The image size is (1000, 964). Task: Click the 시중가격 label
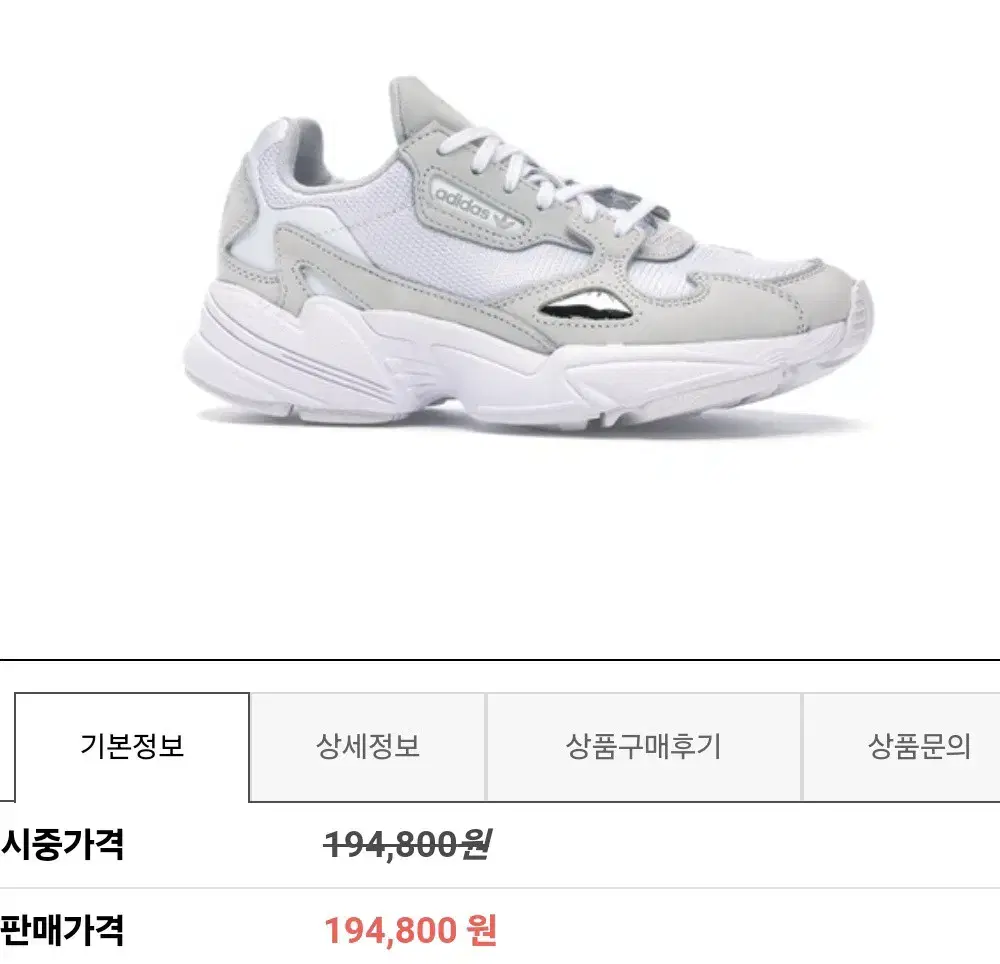(x=61, y=845)
